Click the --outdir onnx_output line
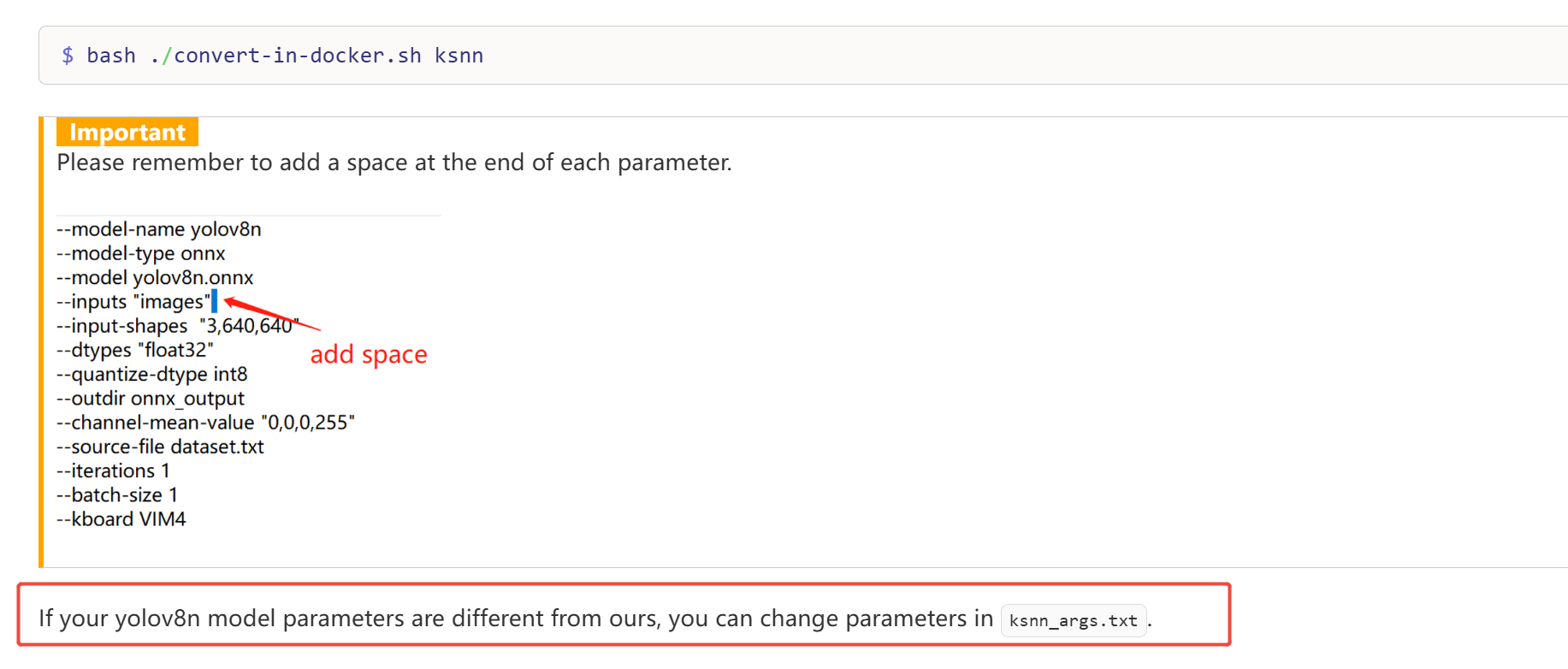This screenshot has width=1568, height=669. pyautogui.click(x=151, y=399)
